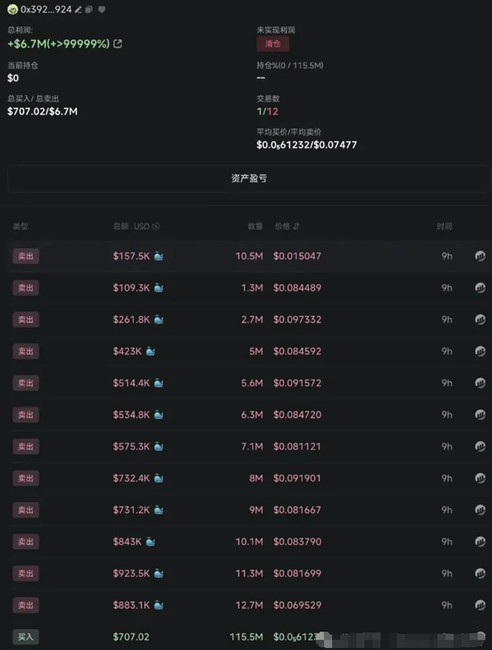Open the share link icon beside +$6.7M profit
The image size is (492, 650).
118,44
